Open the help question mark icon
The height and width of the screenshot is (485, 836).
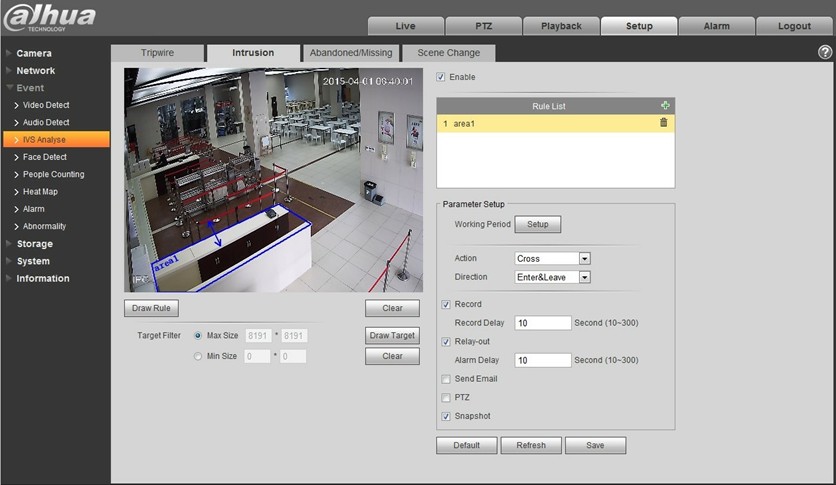(825, 52)
